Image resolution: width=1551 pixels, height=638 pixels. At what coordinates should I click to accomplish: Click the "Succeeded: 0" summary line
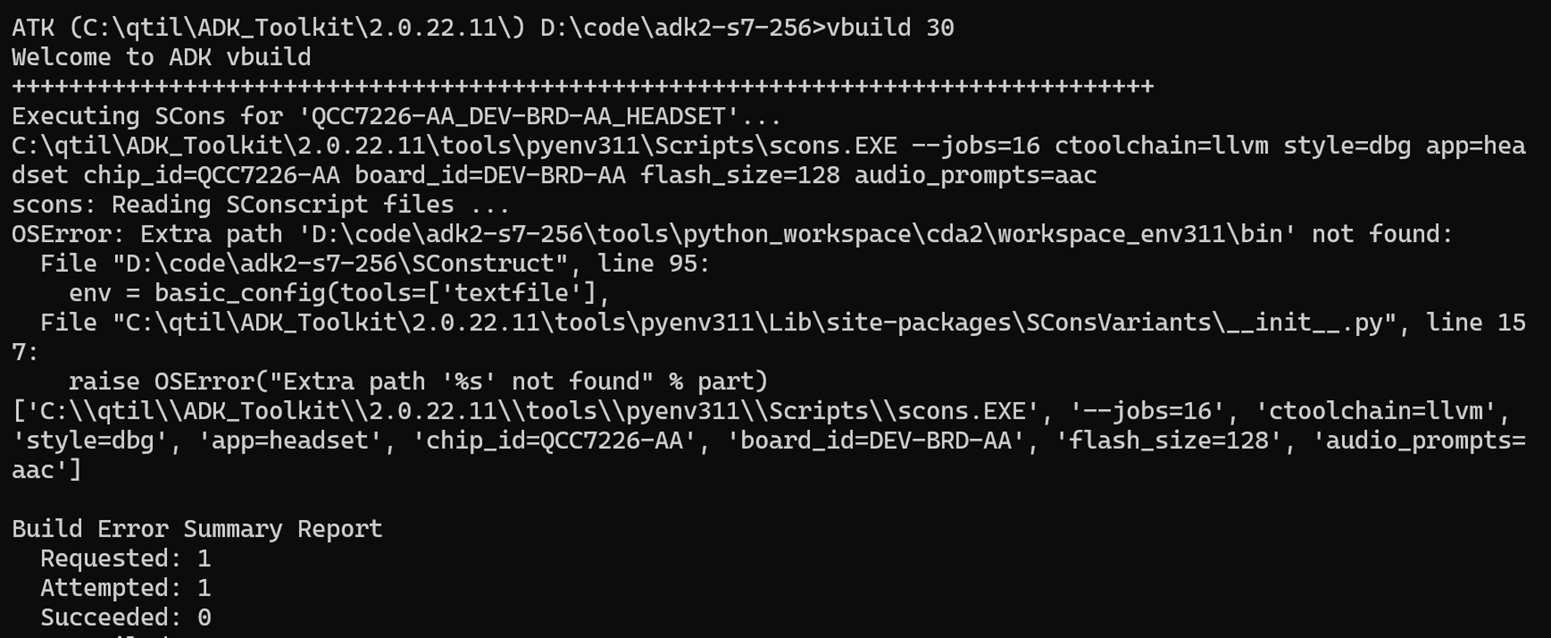(x=125, y=617)
